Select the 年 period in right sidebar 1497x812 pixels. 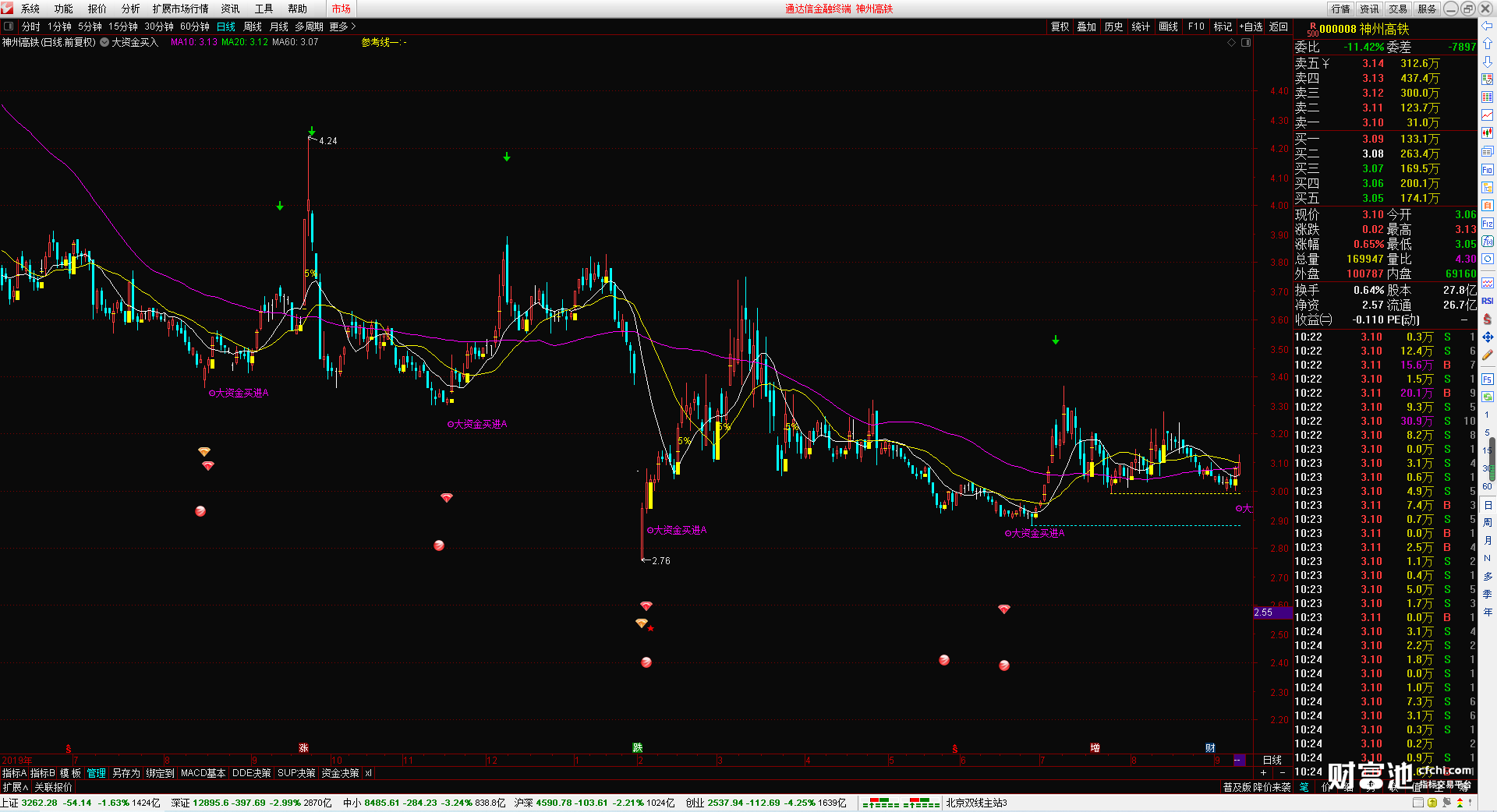1487,613
